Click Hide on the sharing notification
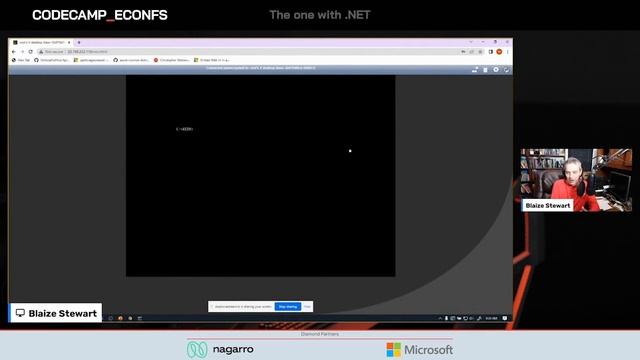Screen dimensions: 640x360 [x=307, y=307]
